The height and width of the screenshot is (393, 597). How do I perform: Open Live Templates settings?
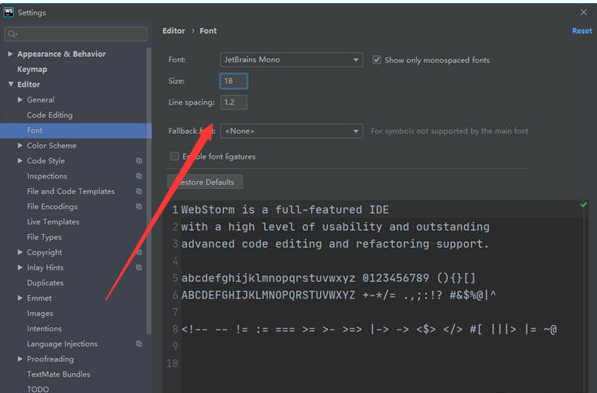tap(53, 222)
